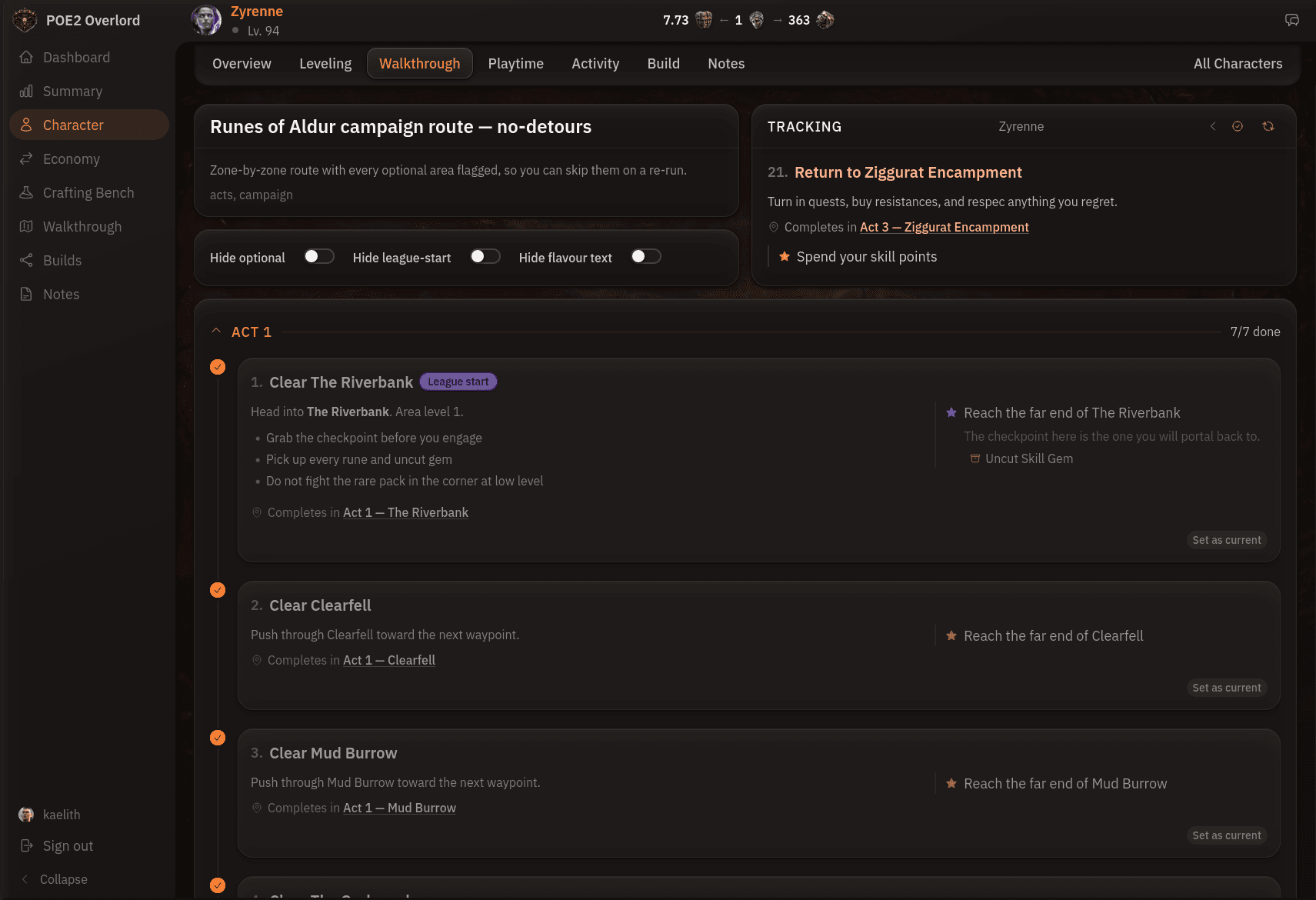The width and height of the screenshot is (1316, 900).
Task: Uncheck step 3 Clear Mud Burrow
Action: 218,738
